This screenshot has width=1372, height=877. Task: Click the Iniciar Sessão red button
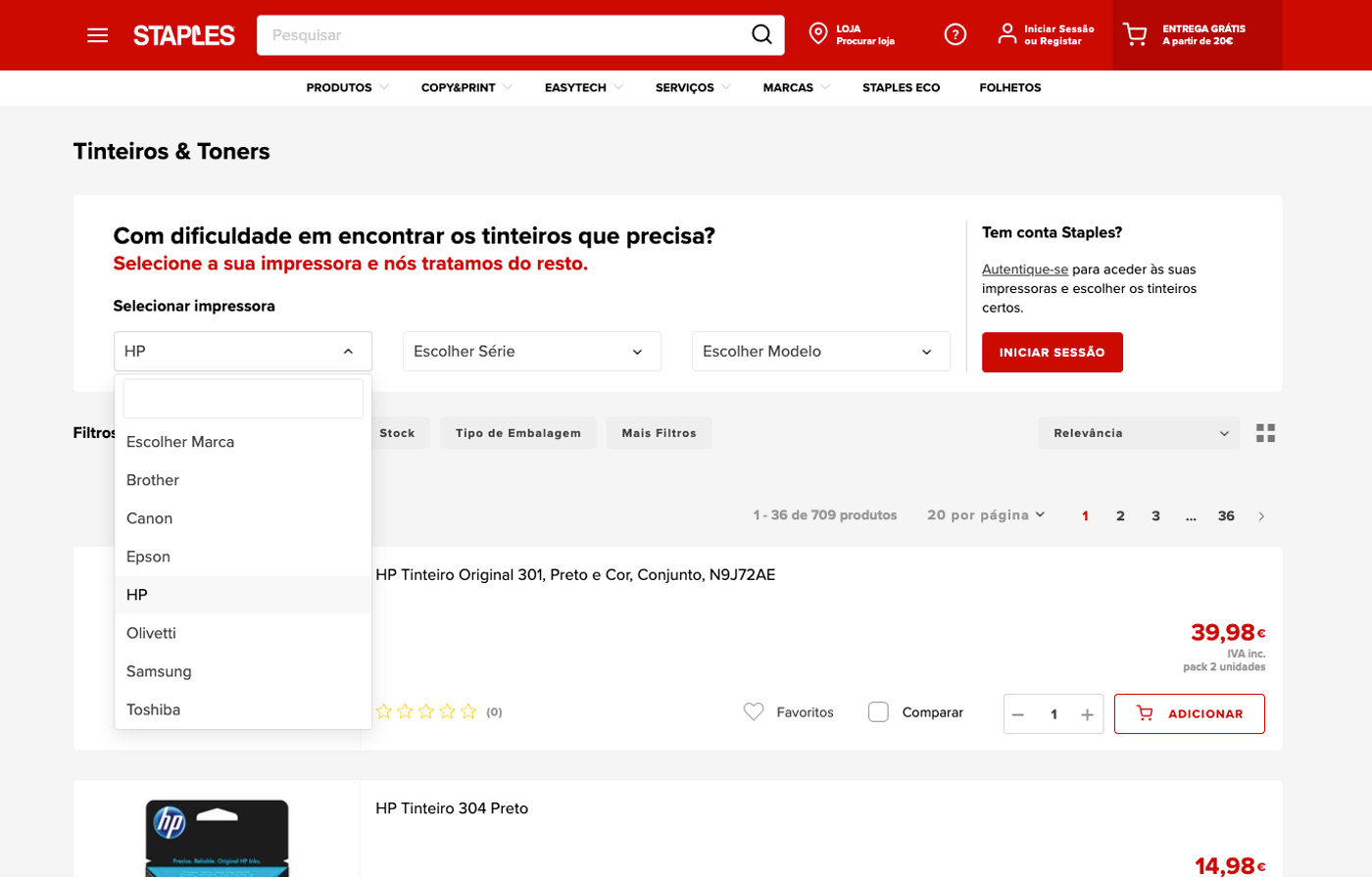1053,352
